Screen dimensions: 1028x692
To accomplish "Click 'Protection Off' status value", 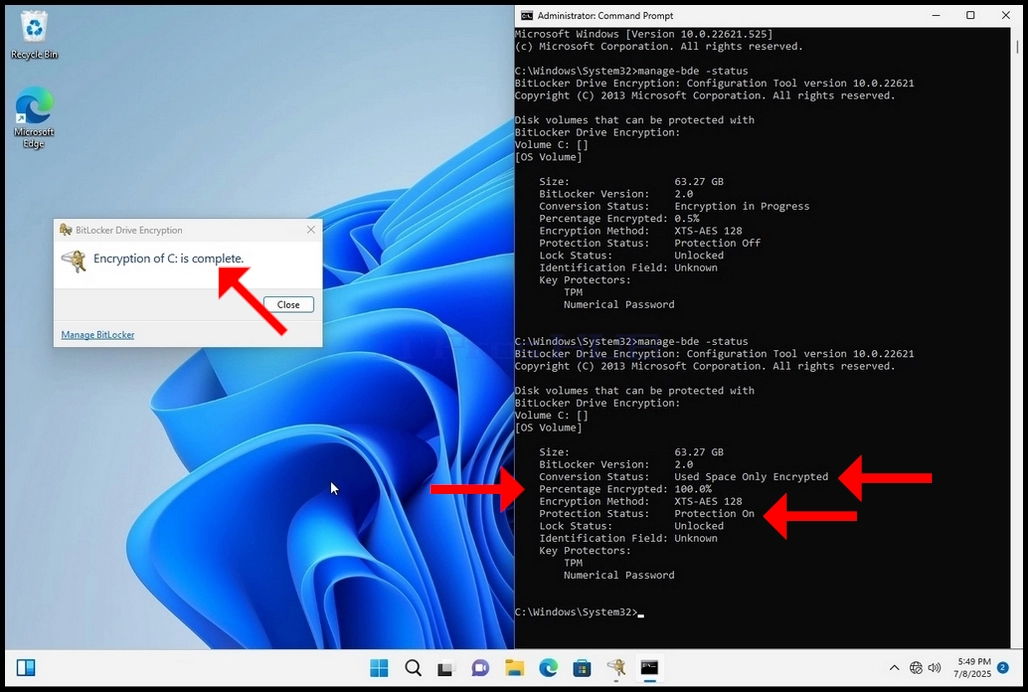I will pyautogui.click(x=717, y=243).
